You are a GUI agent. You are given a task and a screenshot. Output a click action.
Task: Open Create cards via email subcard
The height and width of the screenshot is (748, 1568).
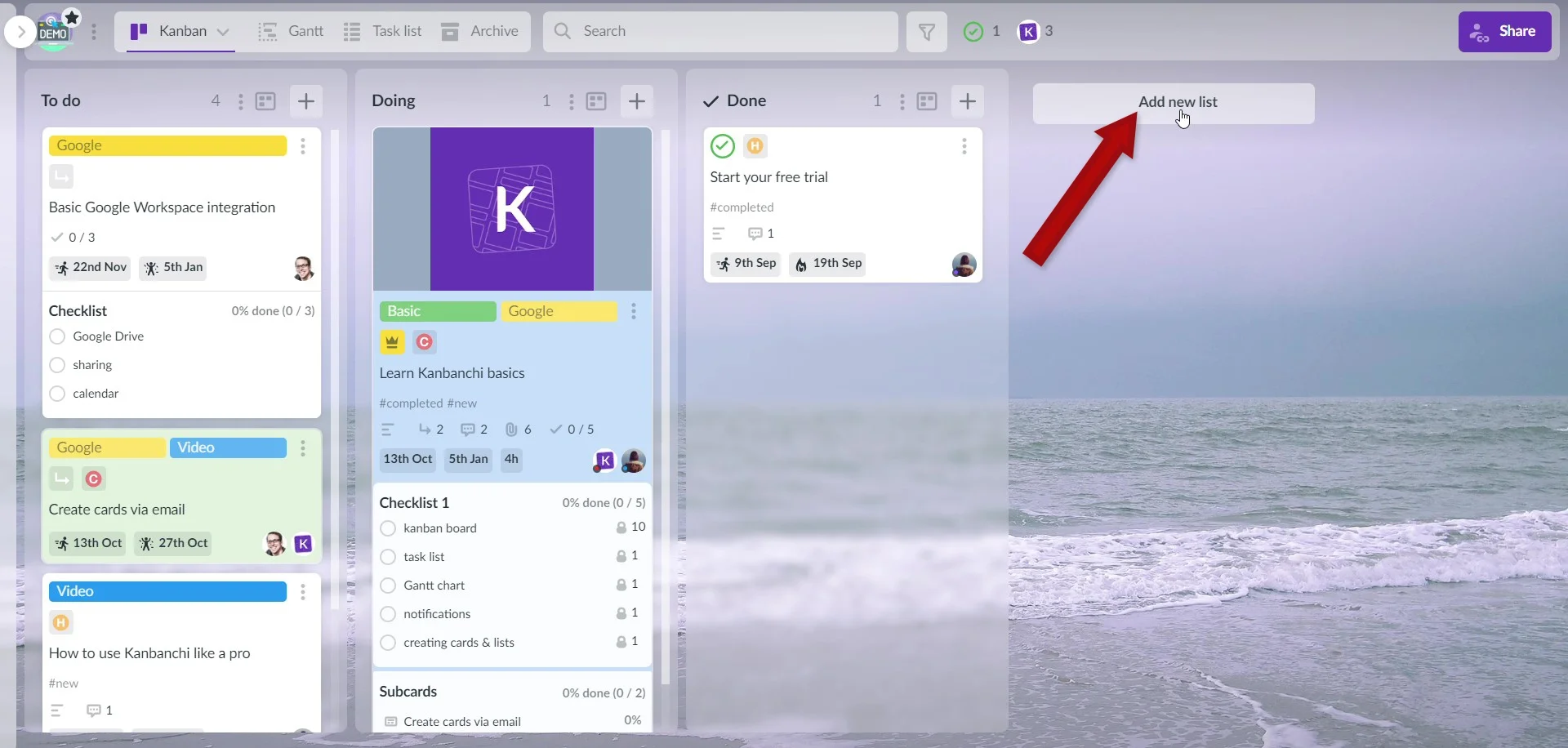tap(462, 722)
